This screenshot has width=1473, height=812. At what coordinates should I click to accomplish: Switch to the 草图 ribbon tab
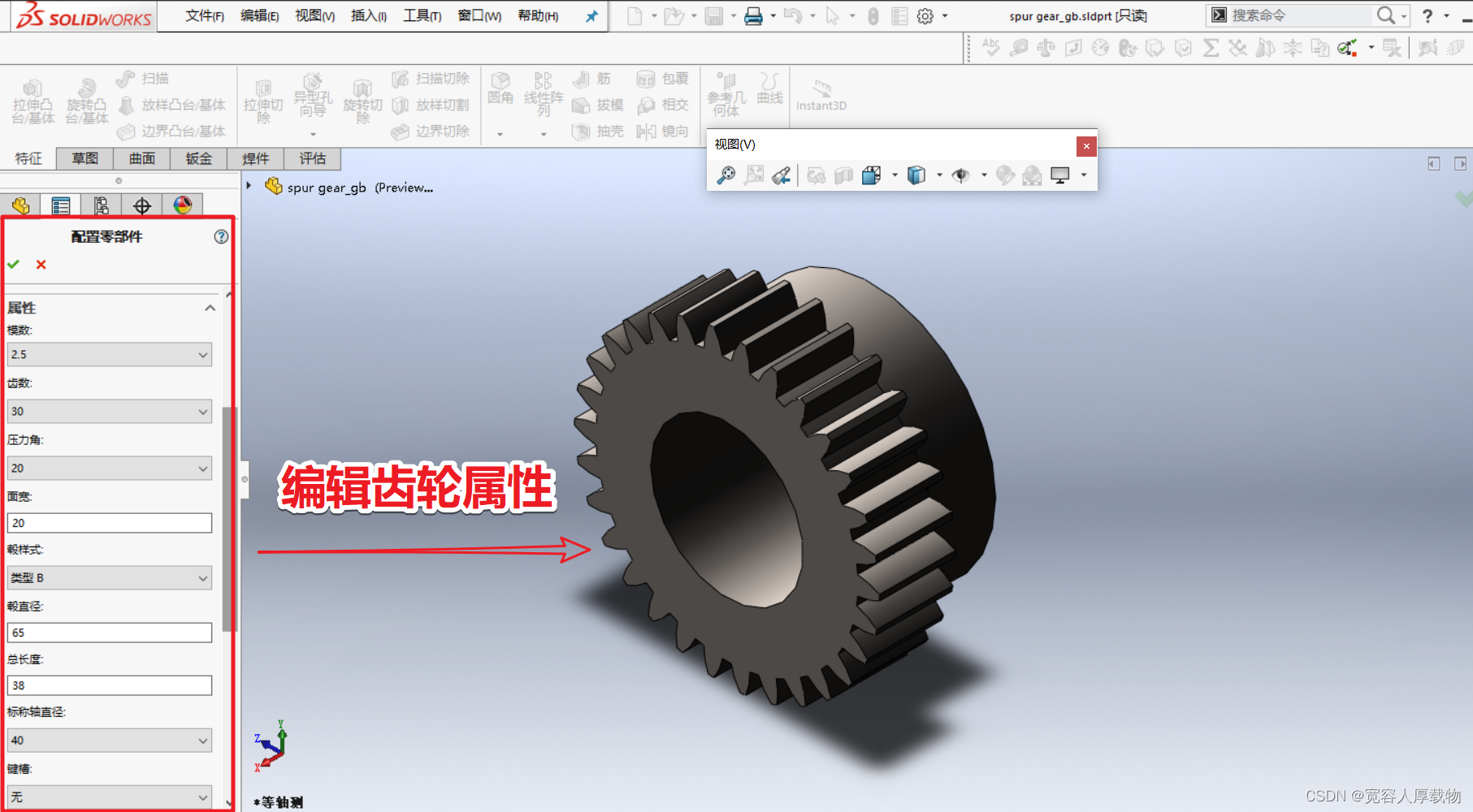[85, 158]
